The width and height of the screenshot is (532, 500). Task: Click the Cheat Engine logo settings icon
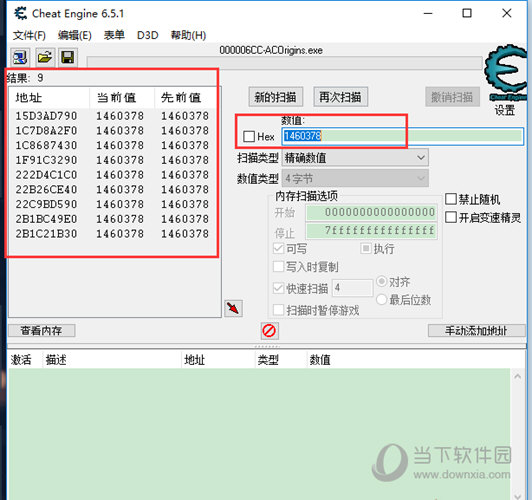(507, 72)
